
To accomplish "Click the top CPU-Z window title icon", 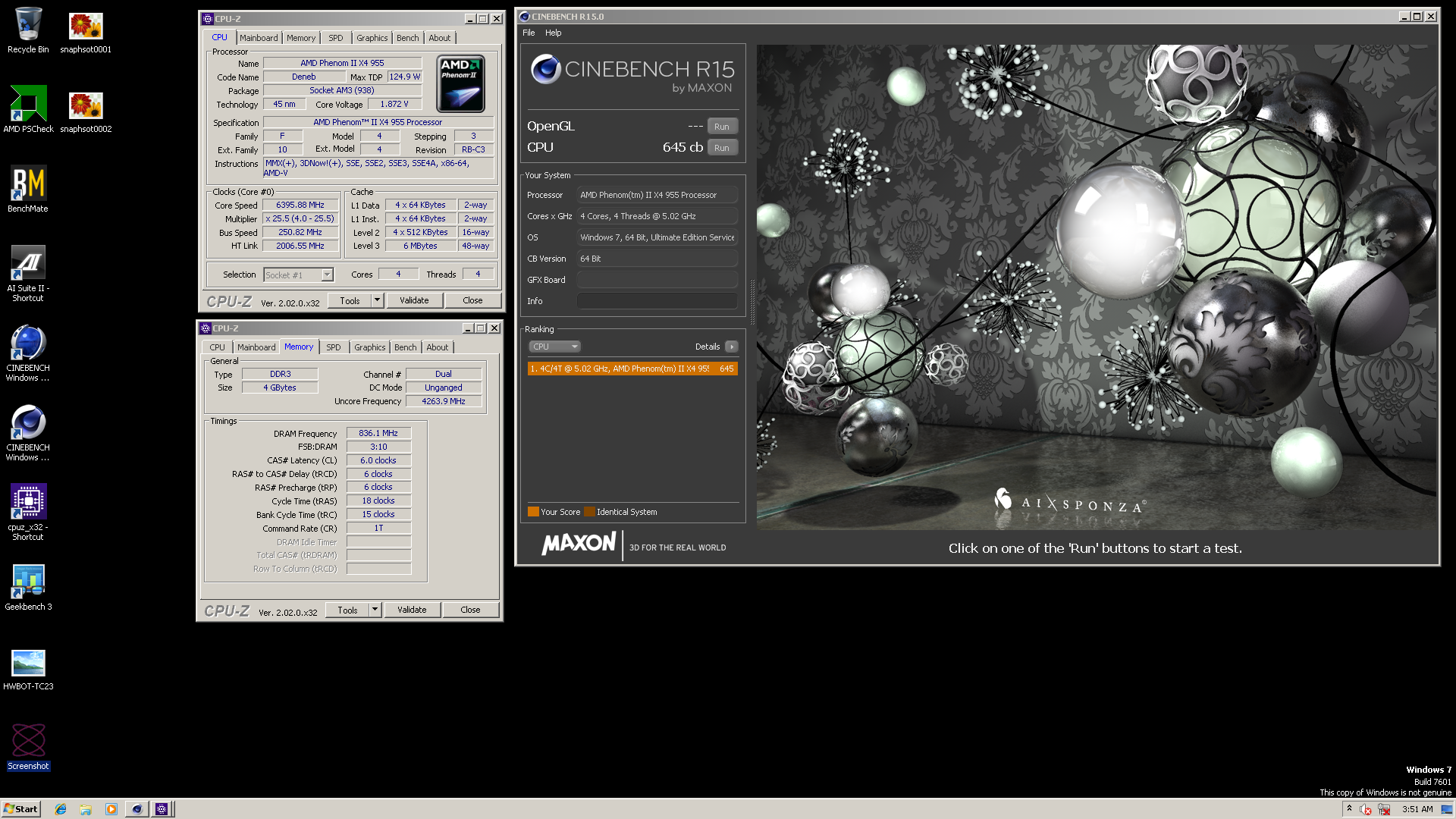I will point(208,19).
